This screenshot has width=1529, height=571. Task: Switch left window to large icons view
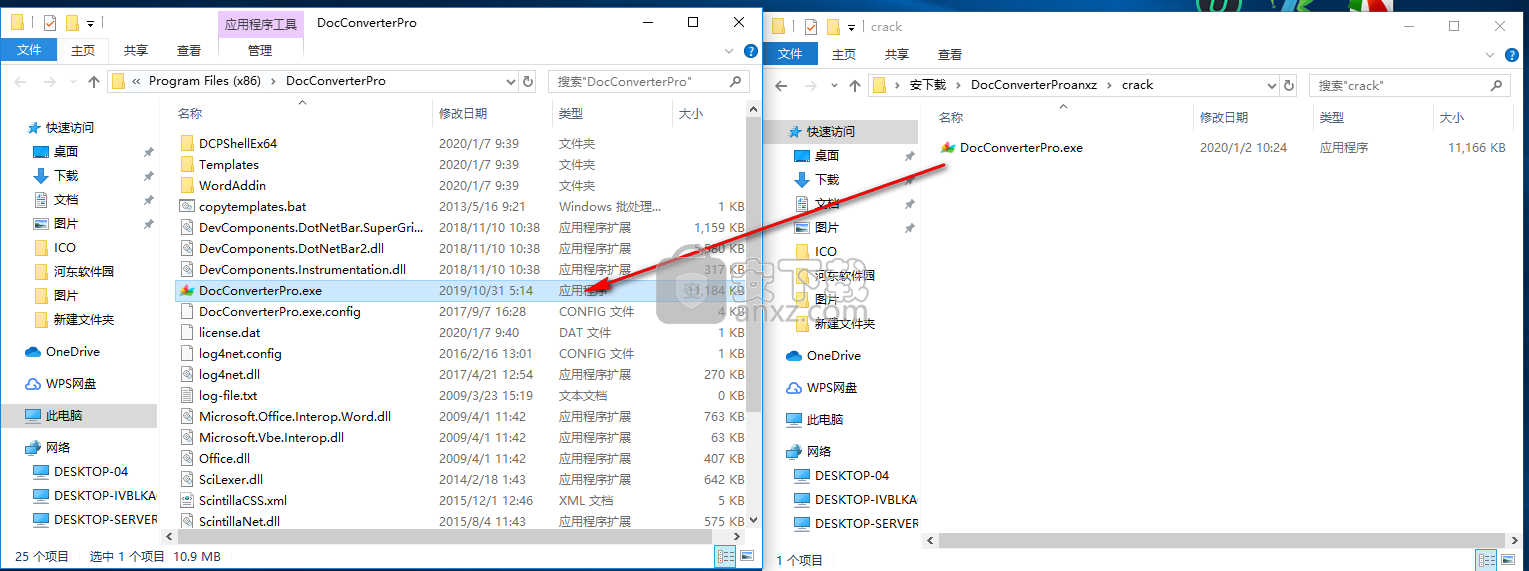tap(747, 556)
